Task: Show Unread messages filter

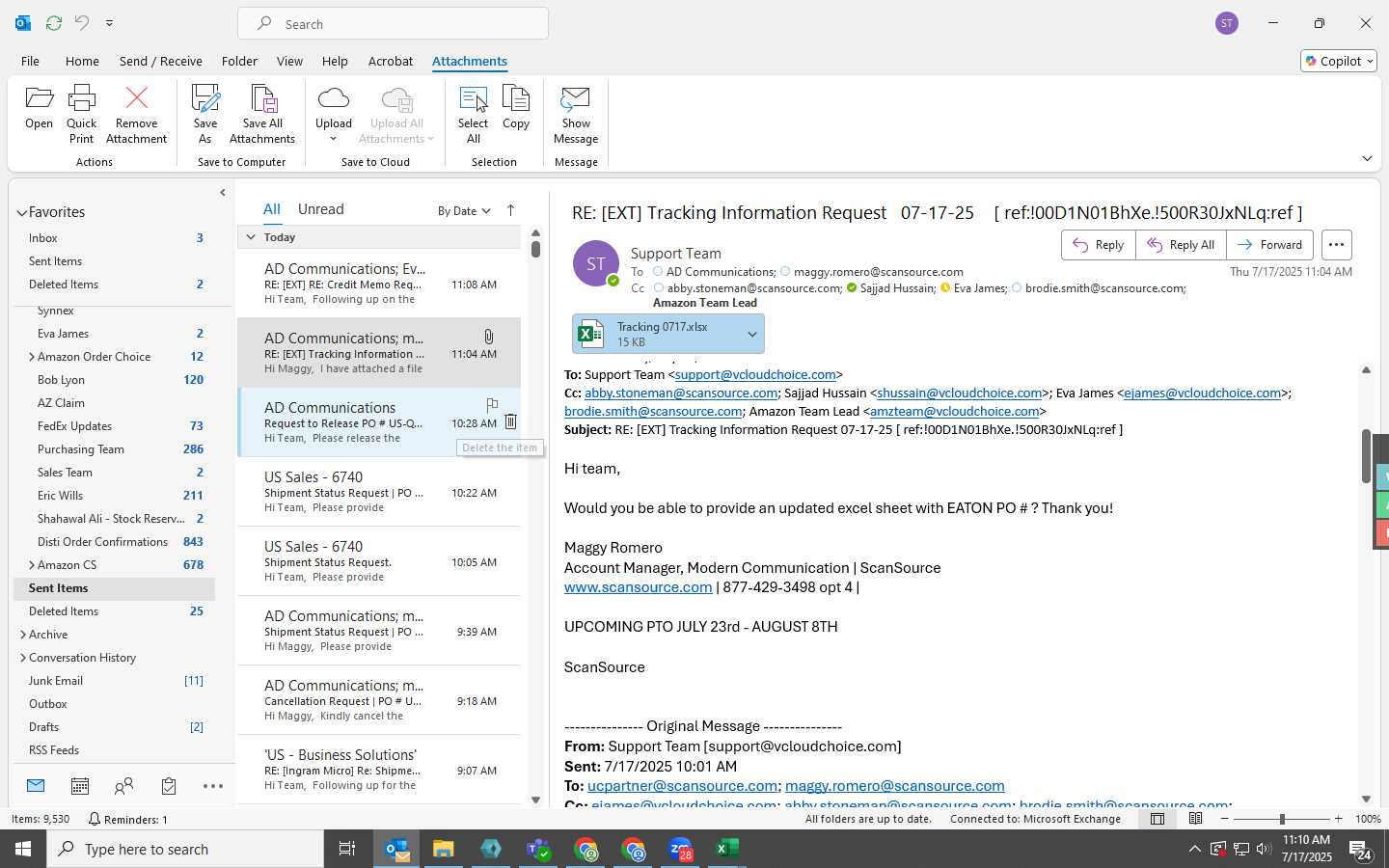Action: [321, 209]
